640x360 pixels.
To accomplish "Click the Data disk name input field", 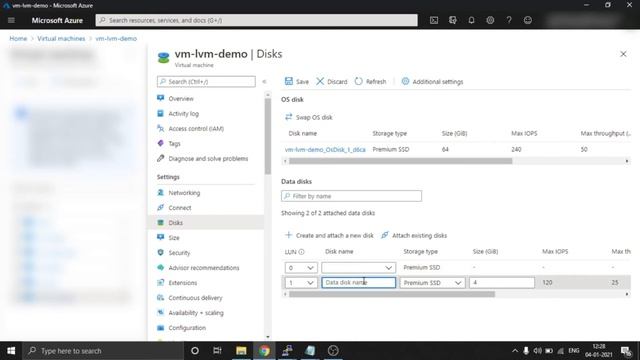I will pos(358,282).
